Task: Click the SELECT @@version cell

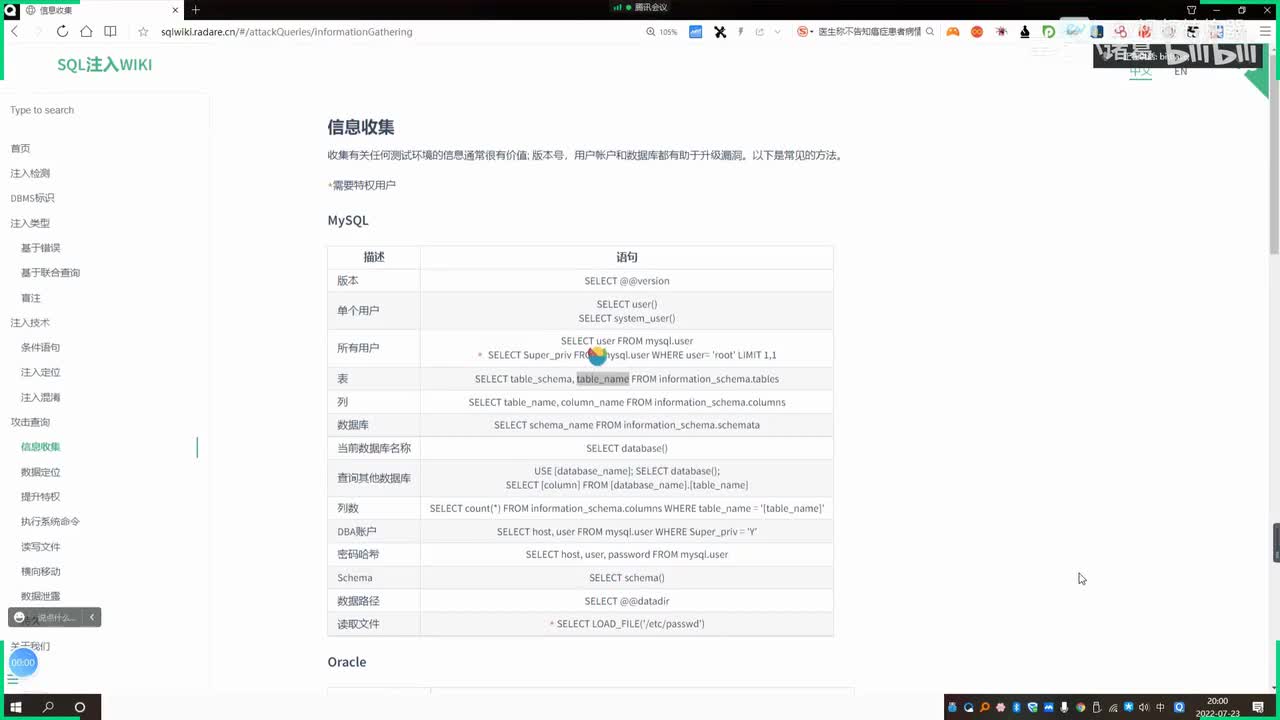Action: (x=627, y=281)
